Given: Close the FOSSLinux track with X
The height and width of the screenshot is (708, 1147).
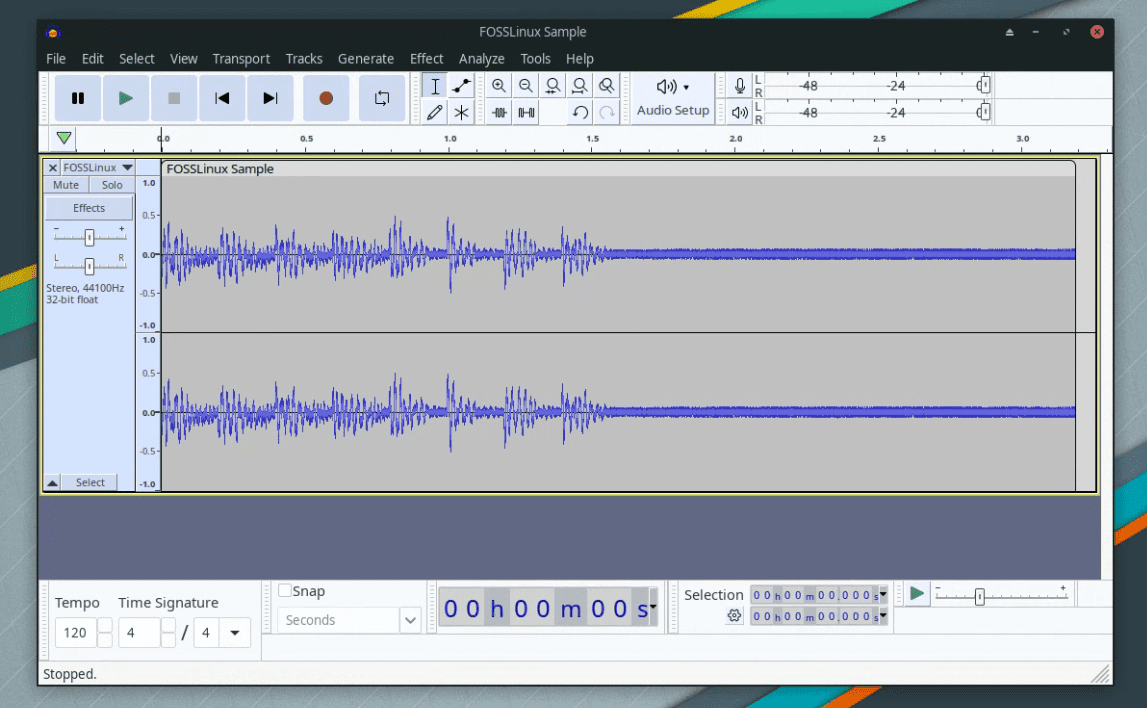Looking at the screenshot, I should [53, 167].
